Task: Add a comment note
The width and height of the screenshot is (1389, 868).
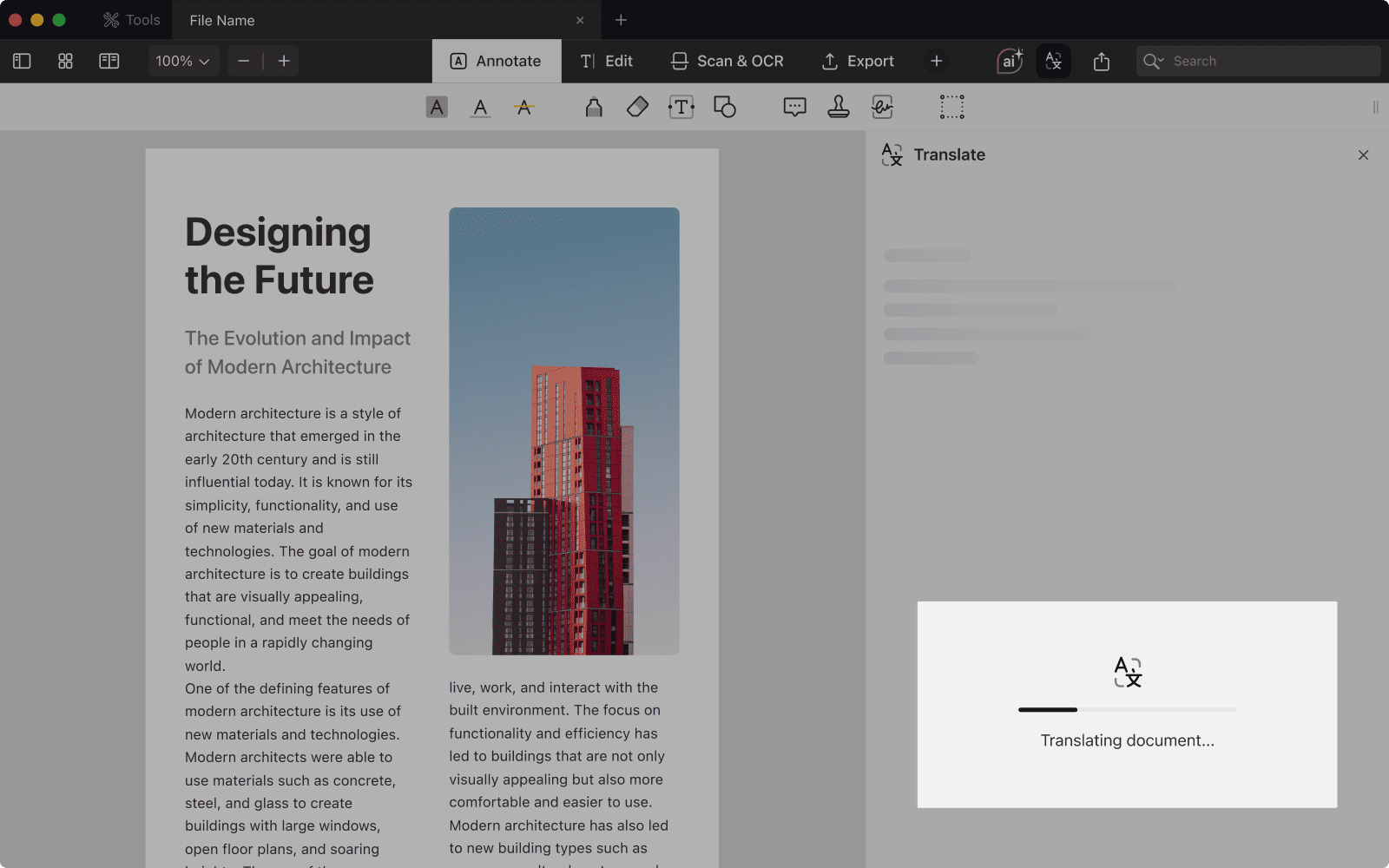Action: coord(794,107)
